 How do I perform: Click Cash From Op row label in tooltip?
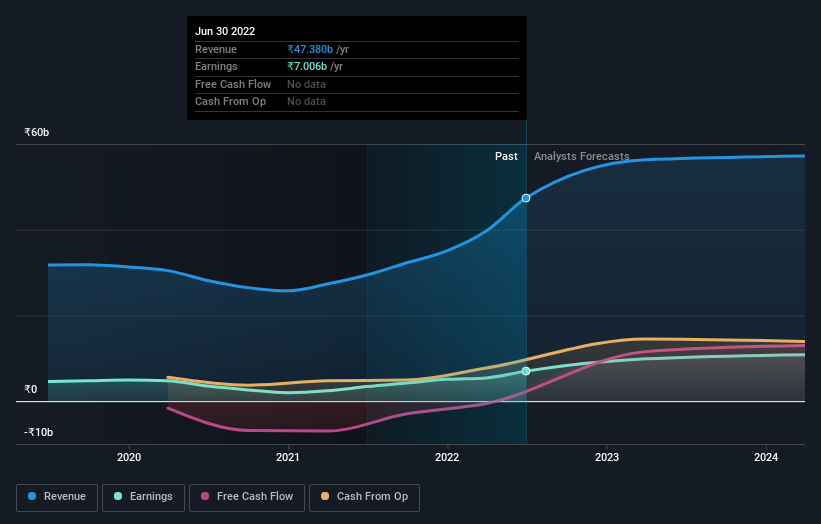pyautogui.click(x=230, y=102)
